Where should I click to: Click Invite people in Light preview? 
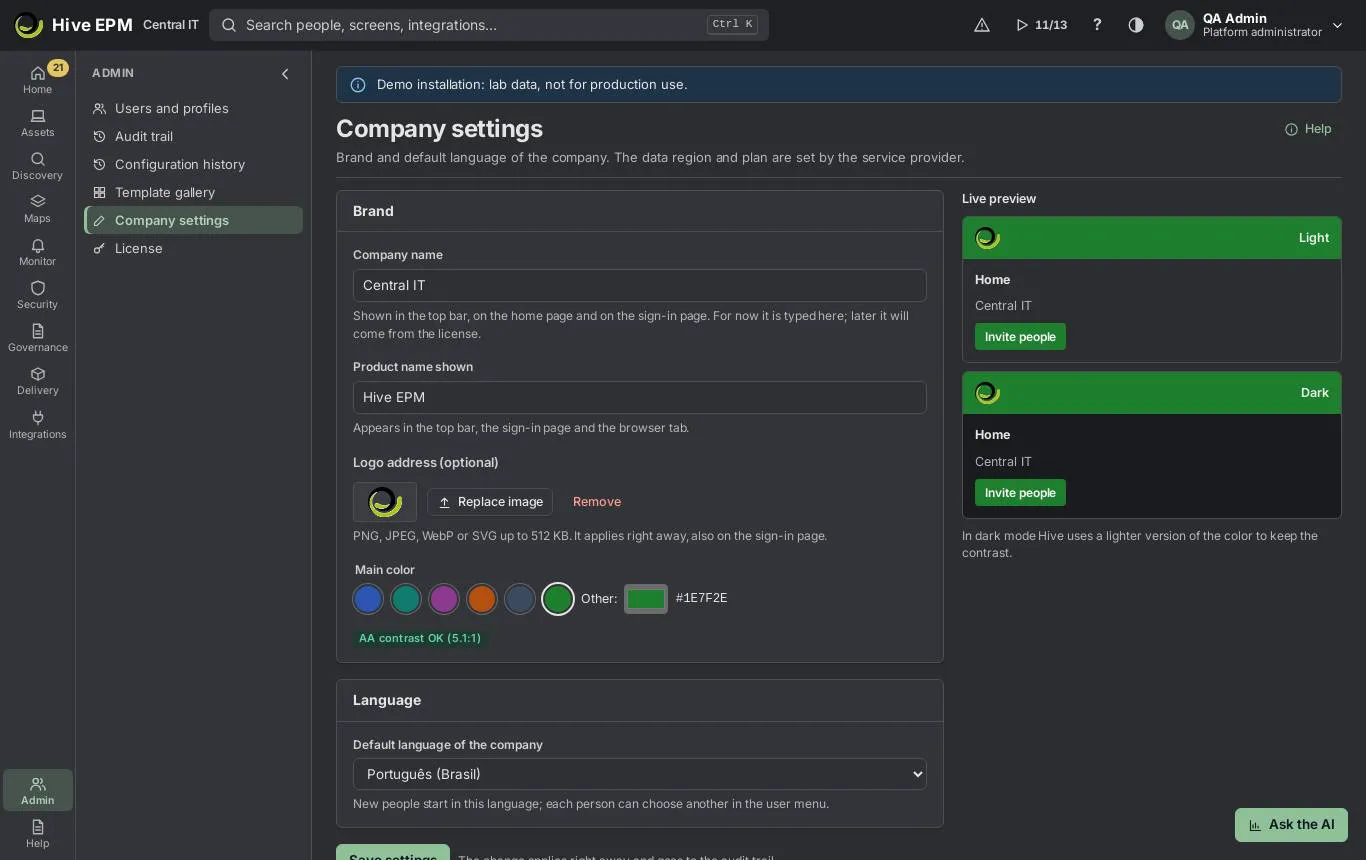coord(1020,337)
